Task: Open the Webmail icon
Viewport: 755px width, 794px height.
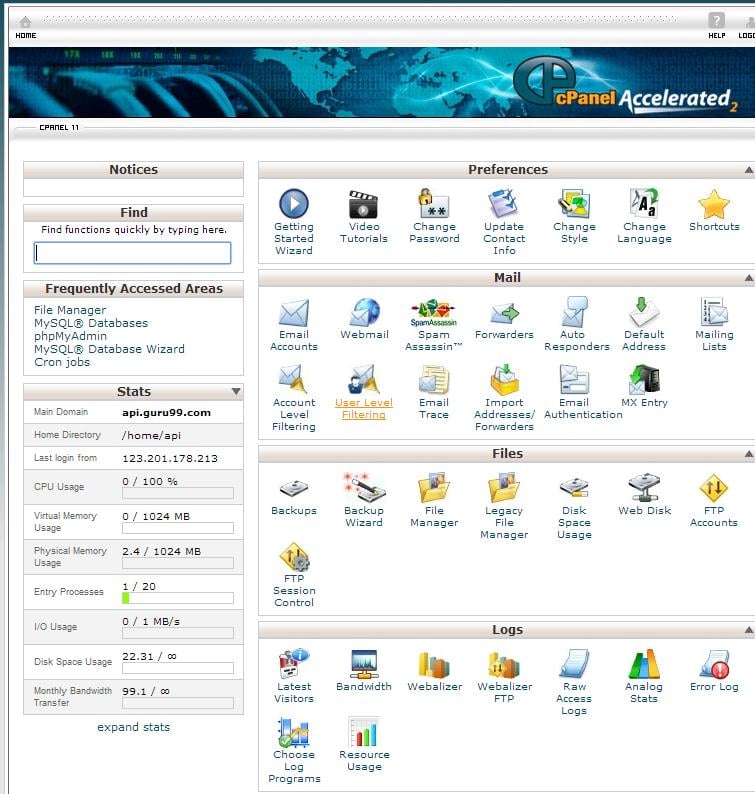Action: pos(364,313)
